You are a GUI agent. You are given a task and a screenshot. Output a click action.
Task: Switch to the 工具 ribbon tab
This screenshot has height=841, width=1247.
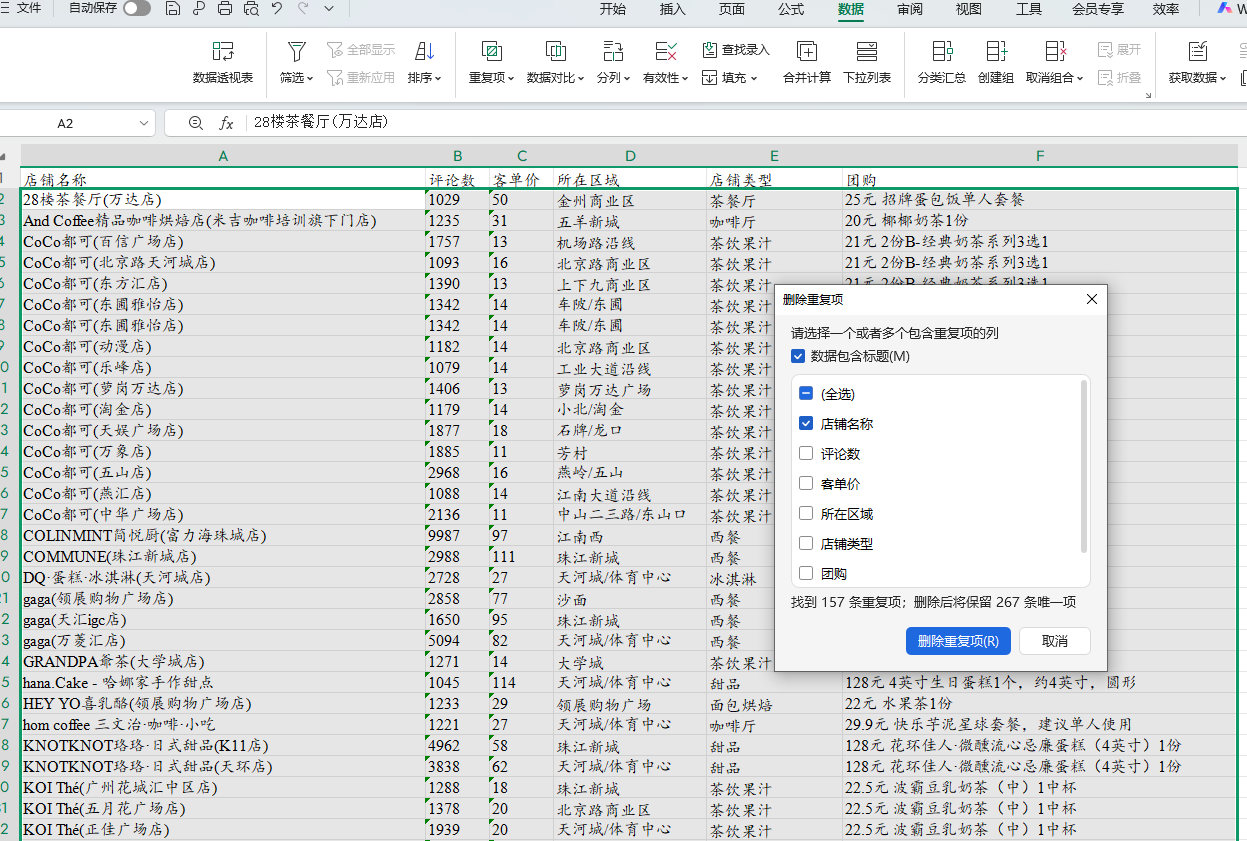[x=1029, y=9]
